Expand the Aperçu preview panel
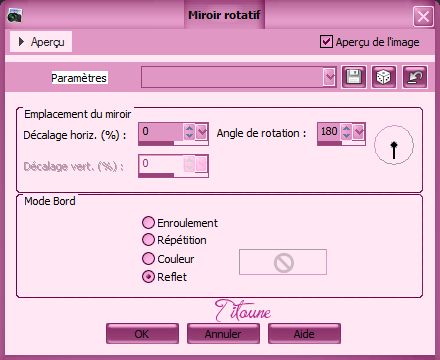The width and height of the screenshot is (440, 360). [x=41, y=42]
